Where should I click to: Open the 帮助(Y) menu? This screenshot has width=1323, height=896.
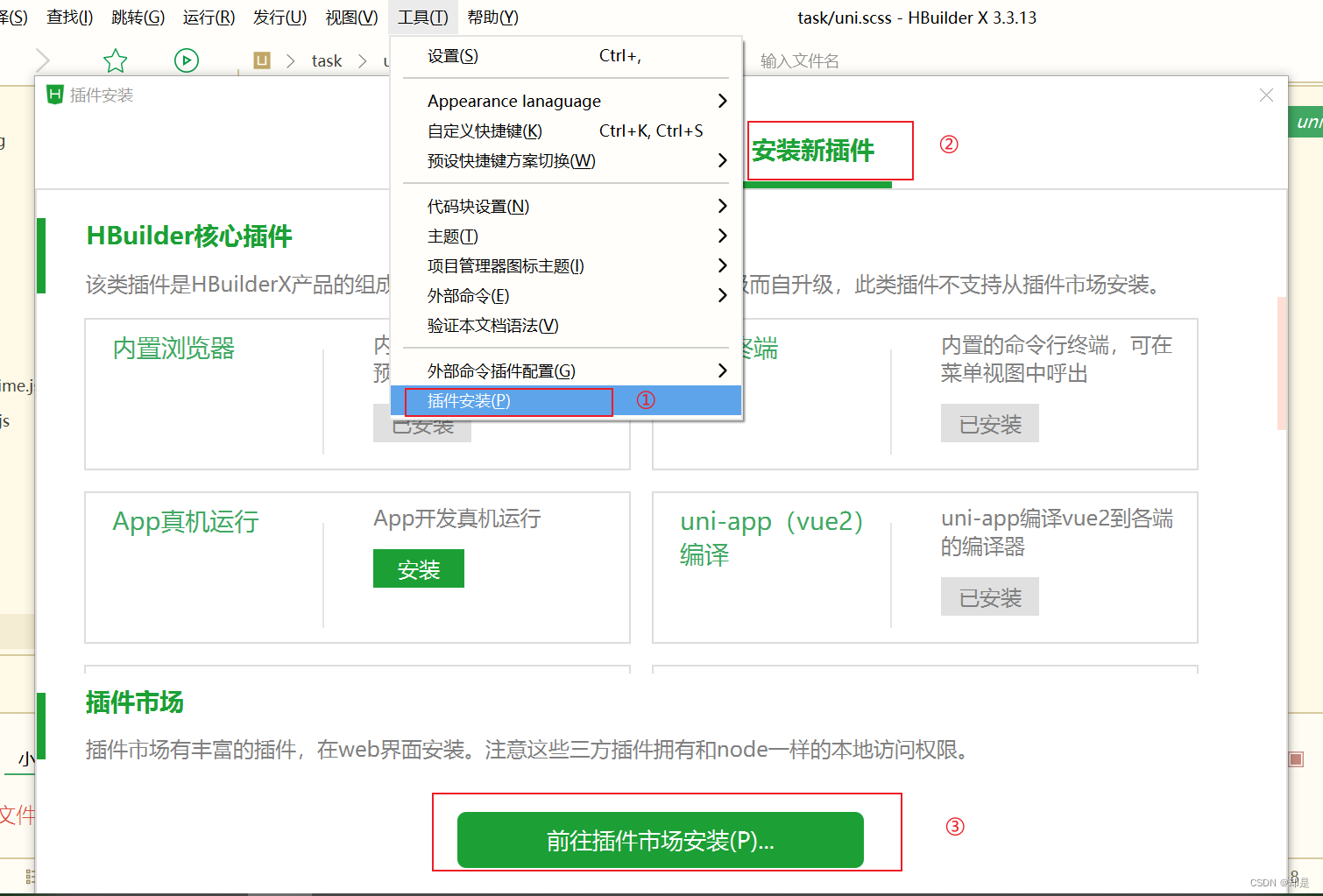pos(493,18)
